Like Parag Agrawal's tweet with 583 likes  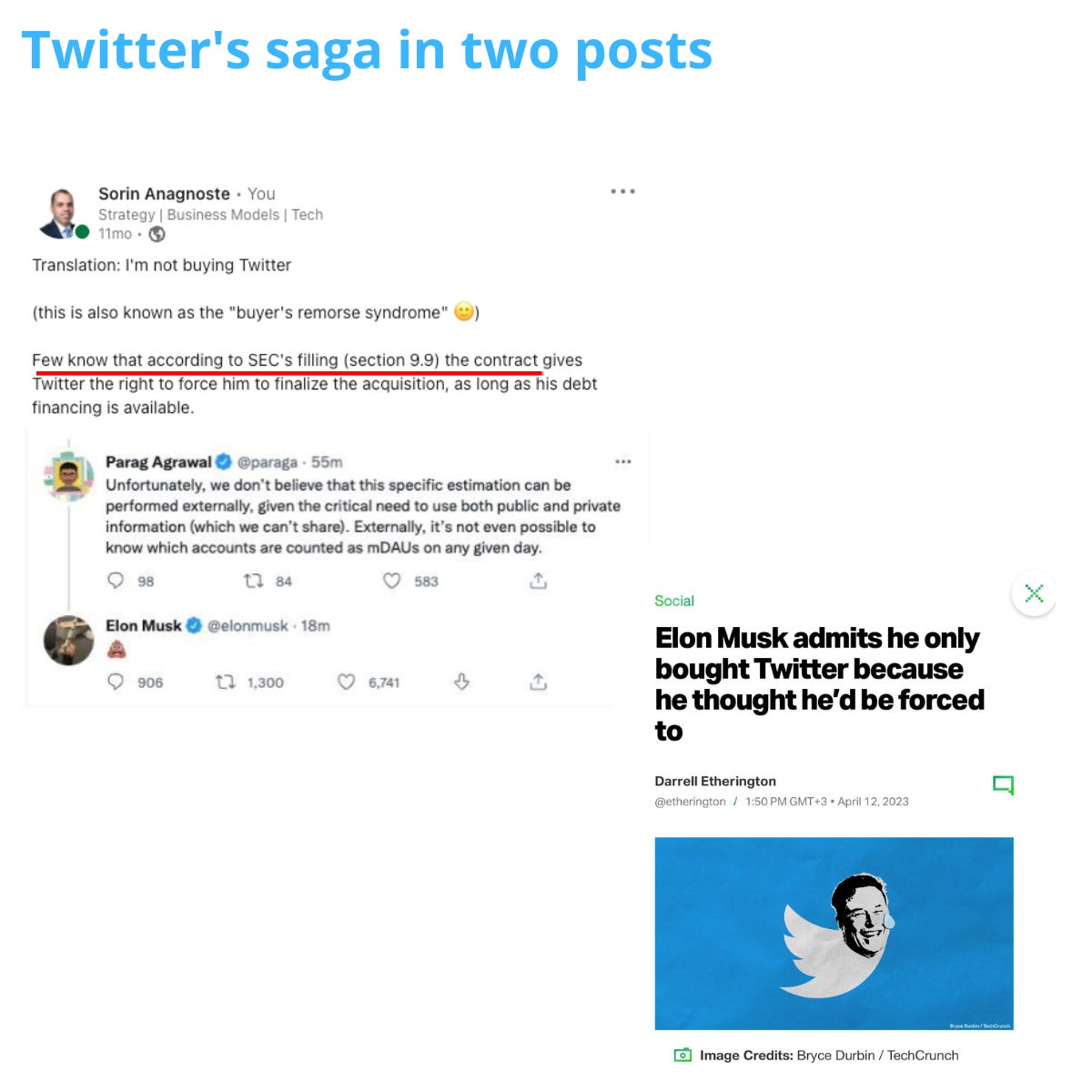pyautogui.click(x=391, y=581)
